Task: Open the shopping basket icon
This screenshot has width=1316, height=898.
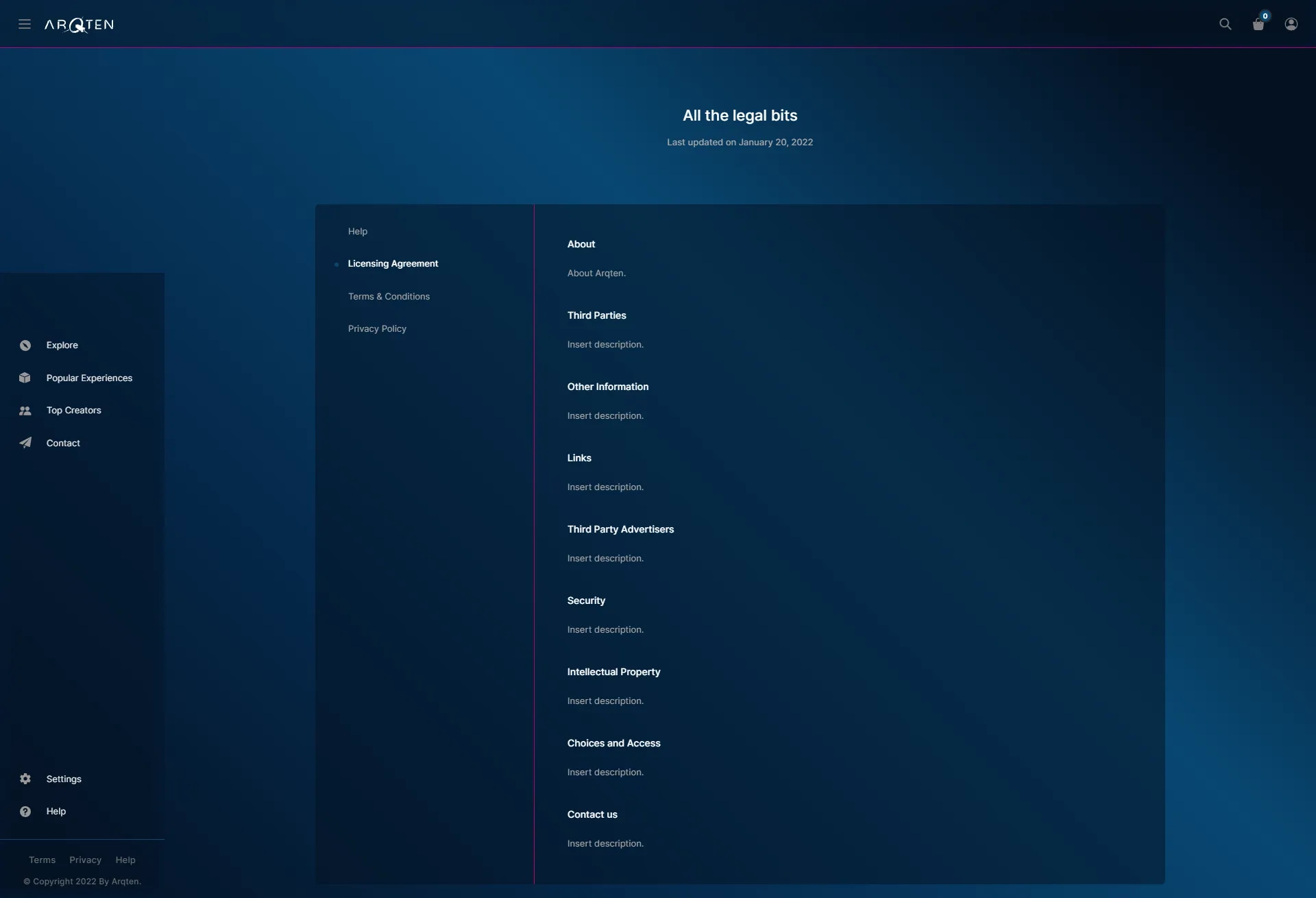Action: click(1258, 25)
